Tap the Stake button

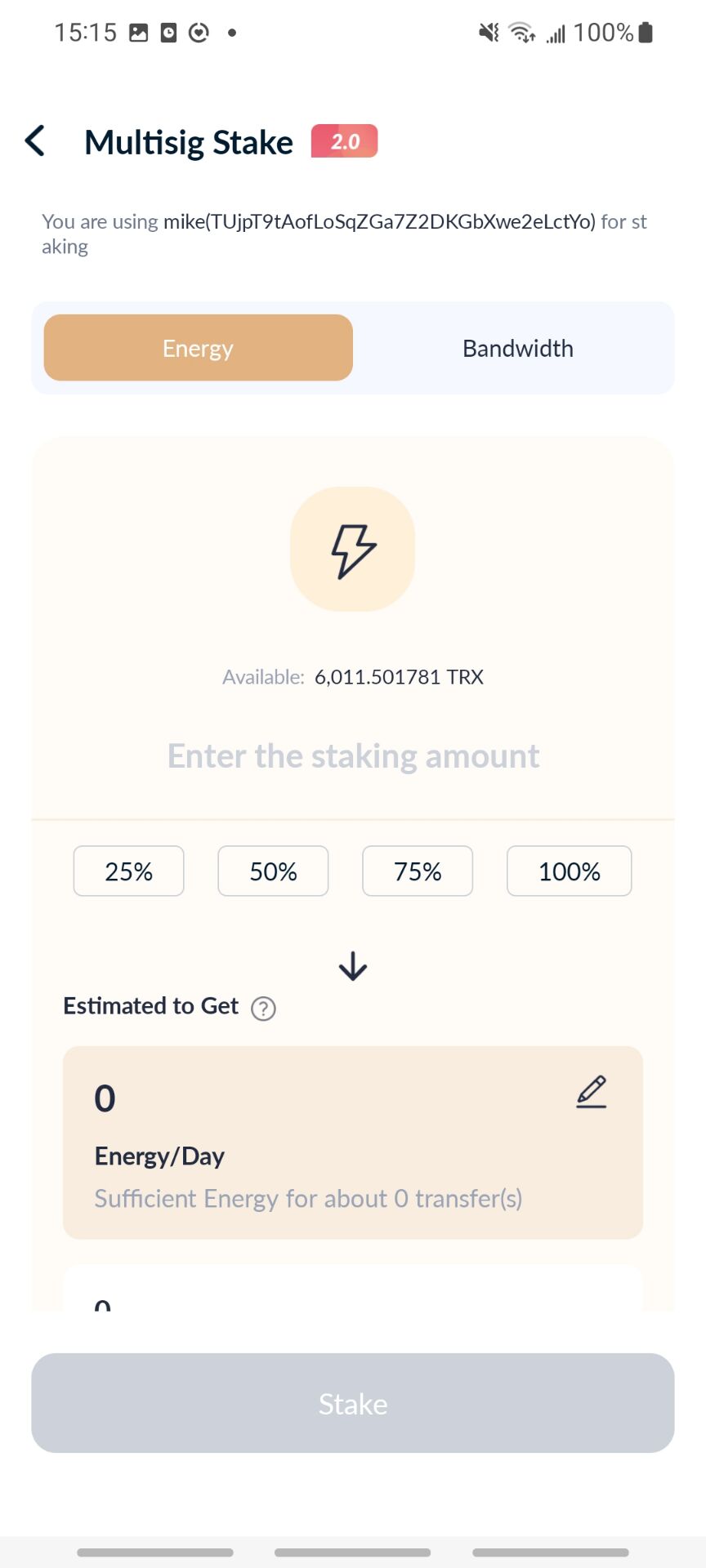tap(353, 1403)
